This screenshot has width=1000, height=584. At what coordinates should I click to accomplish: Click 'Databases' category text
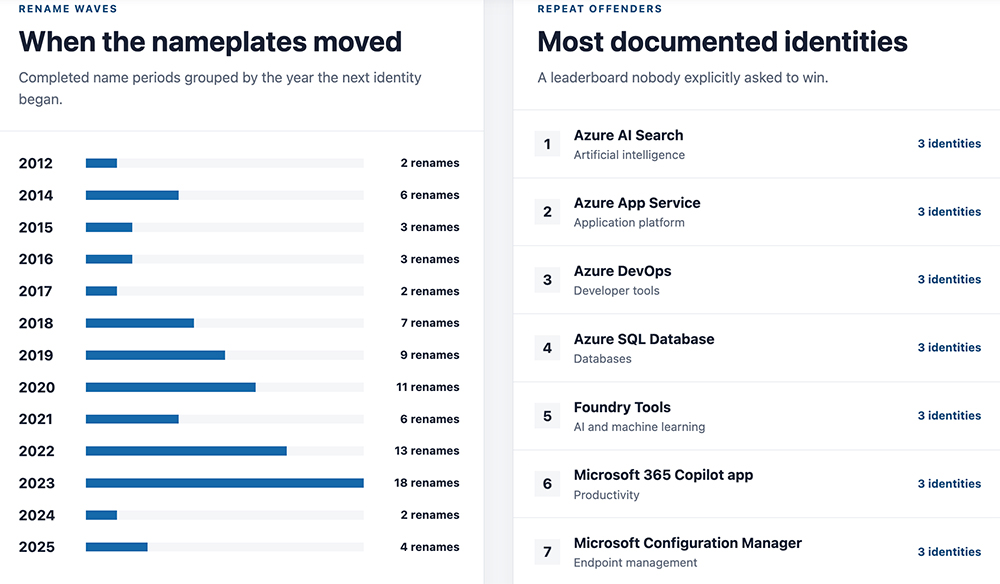(x=602, y=359)
